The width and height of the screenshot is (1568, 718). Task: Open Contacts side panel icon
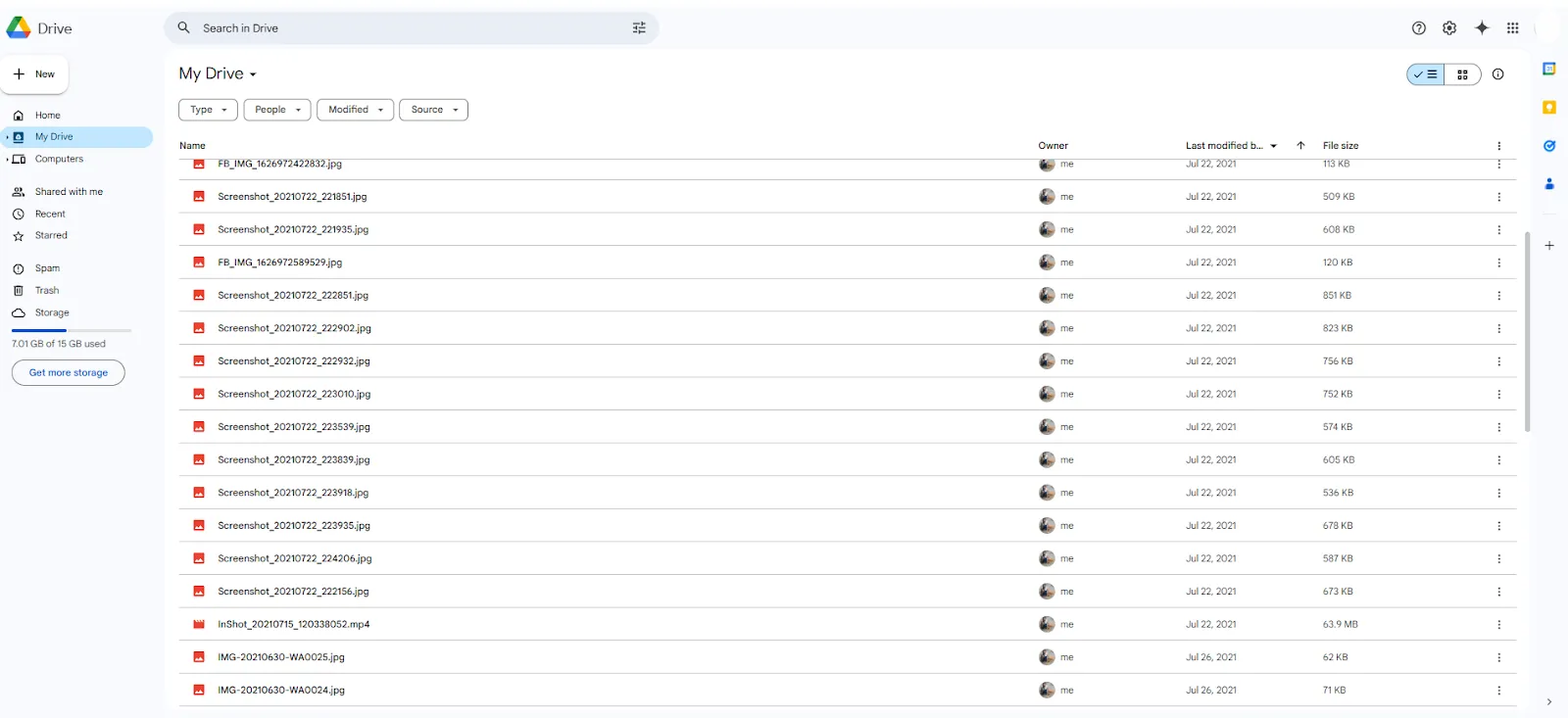pyautogui.click(x=1549, y=184)
